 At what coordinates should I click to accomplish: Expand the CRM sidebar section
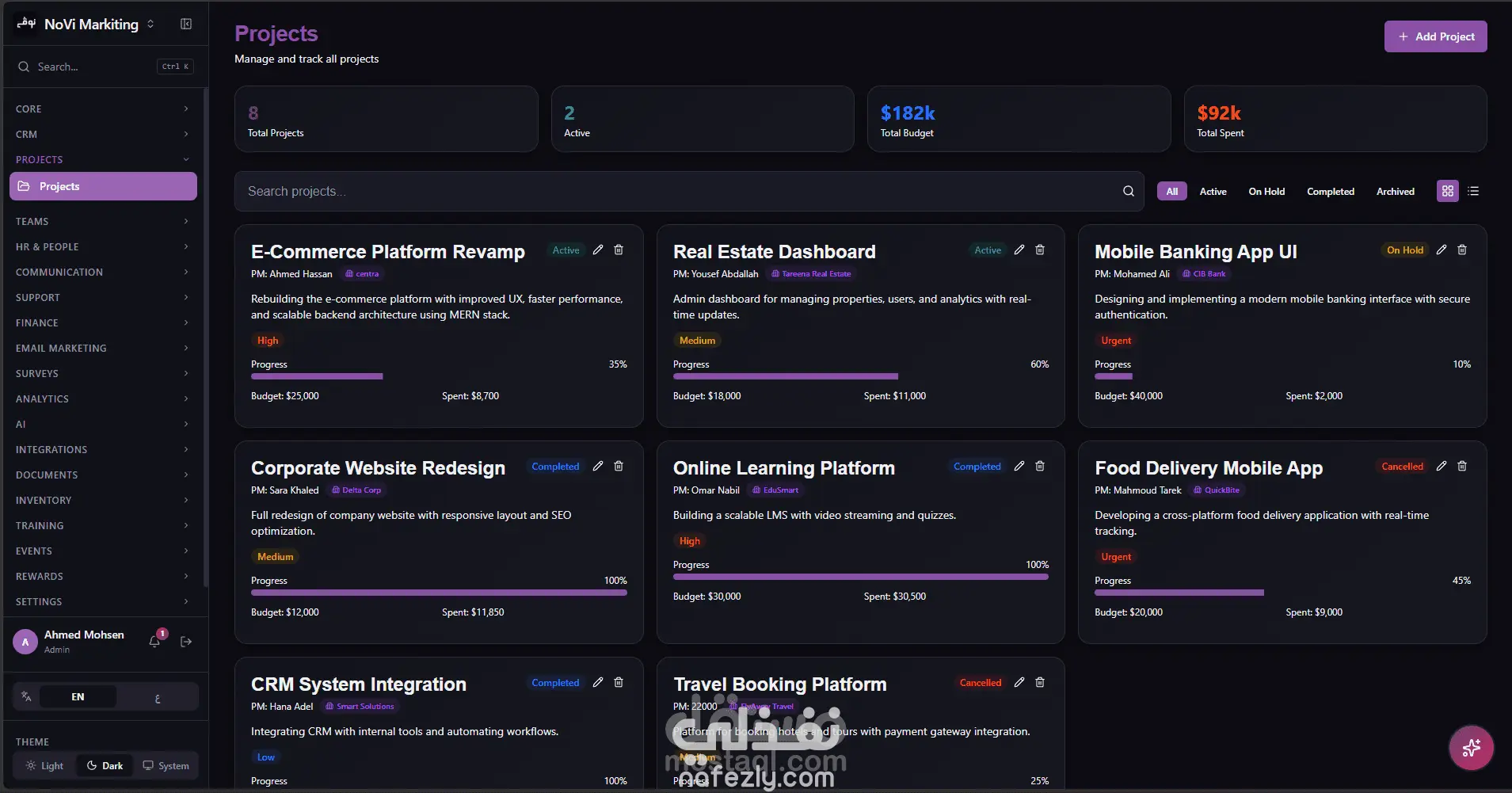click(x=103, y=134)
